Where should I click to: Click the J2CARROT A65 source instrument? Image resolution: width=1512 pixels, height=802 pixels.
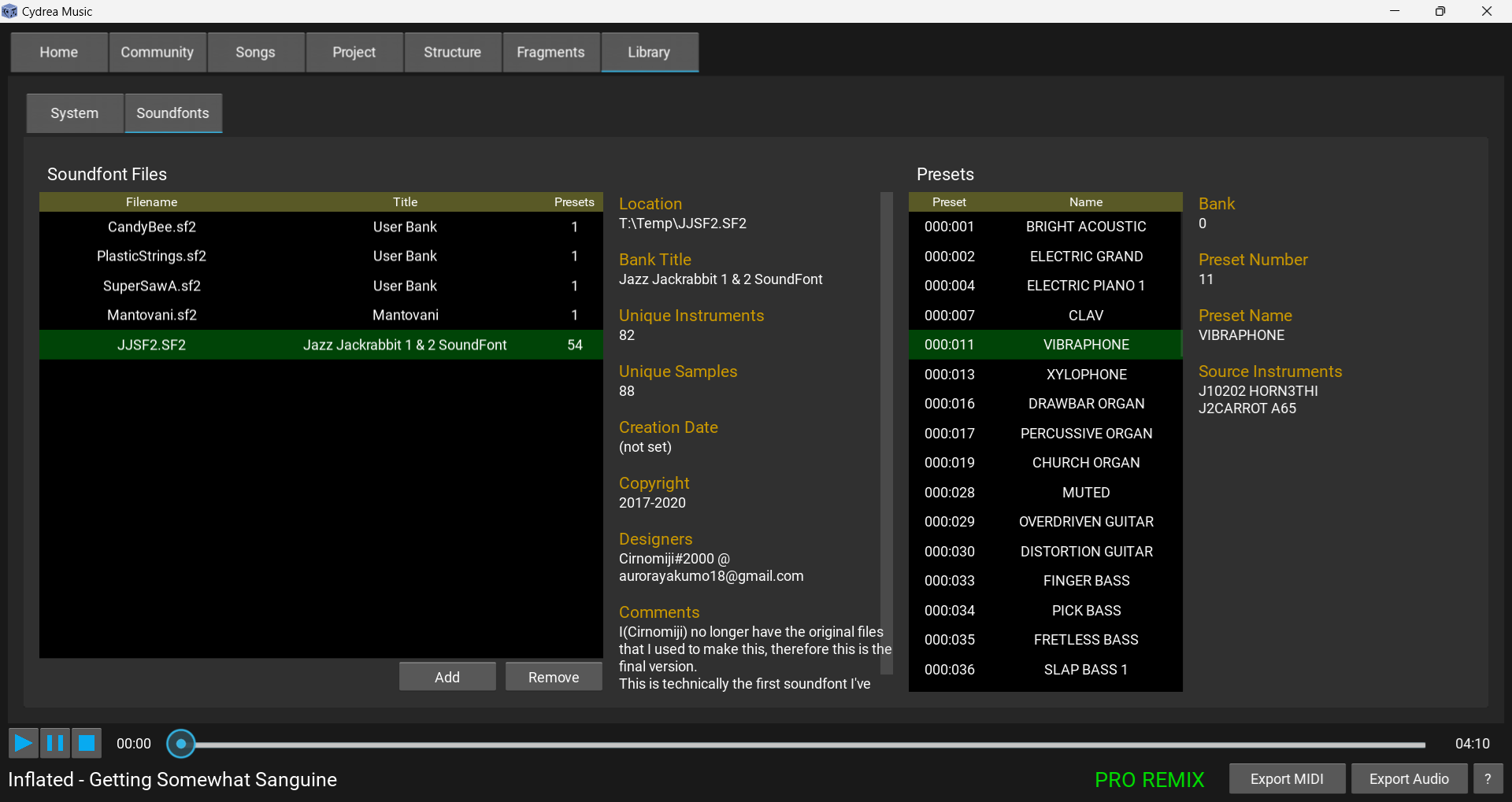tap(1247, 408)
